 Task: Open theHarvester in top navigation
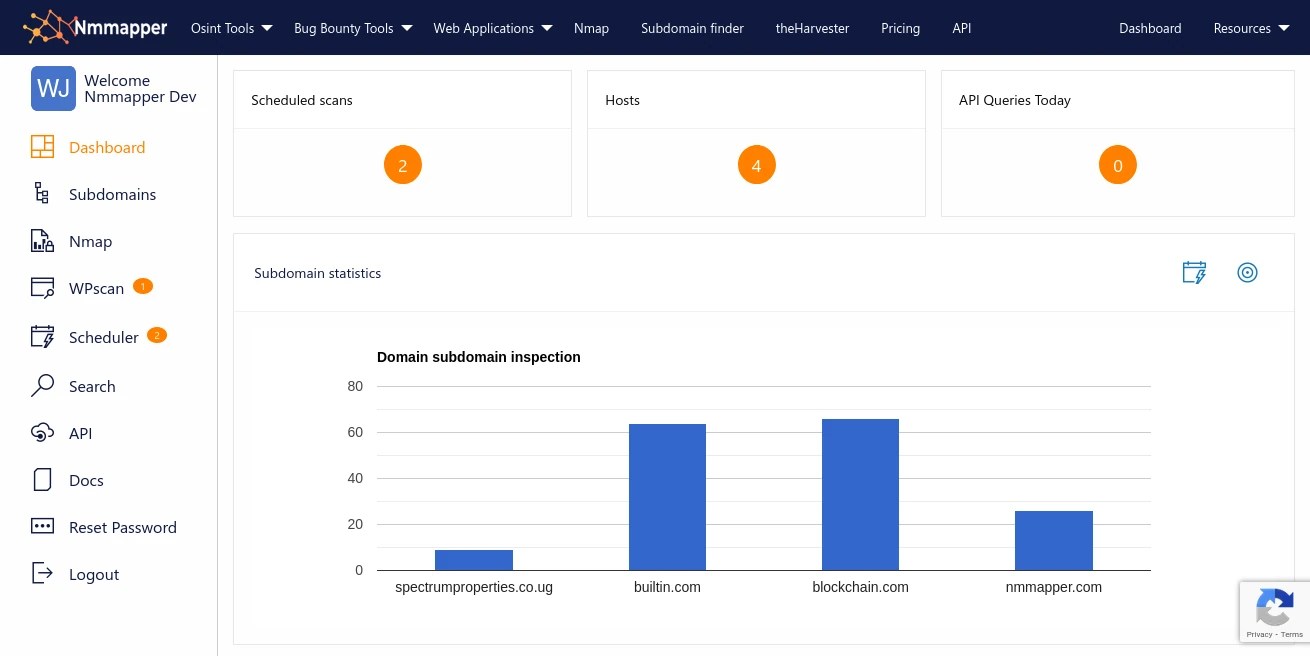pos(812,28)
